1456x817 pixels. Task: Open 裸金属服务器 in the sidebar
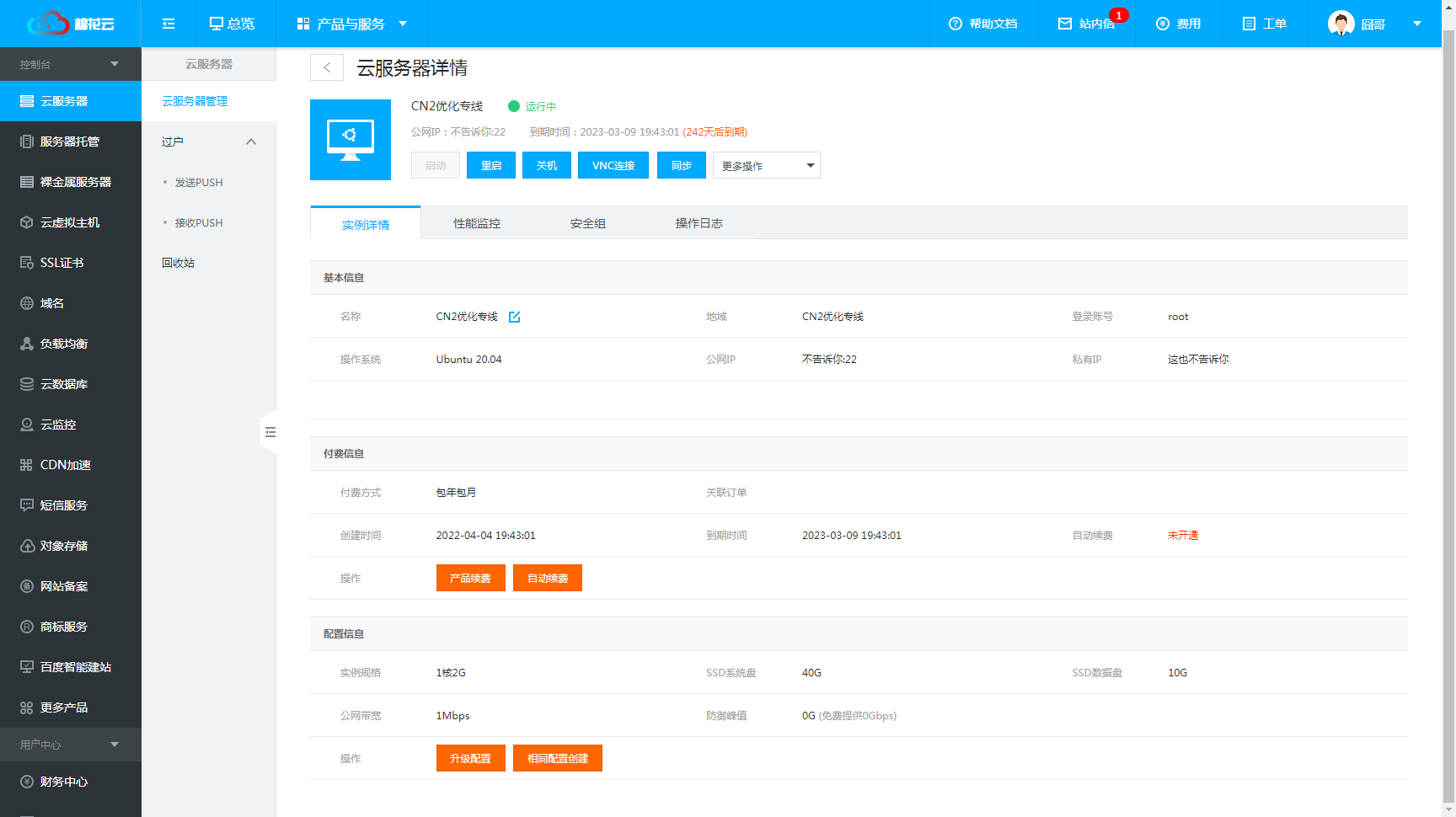[71, 182]
